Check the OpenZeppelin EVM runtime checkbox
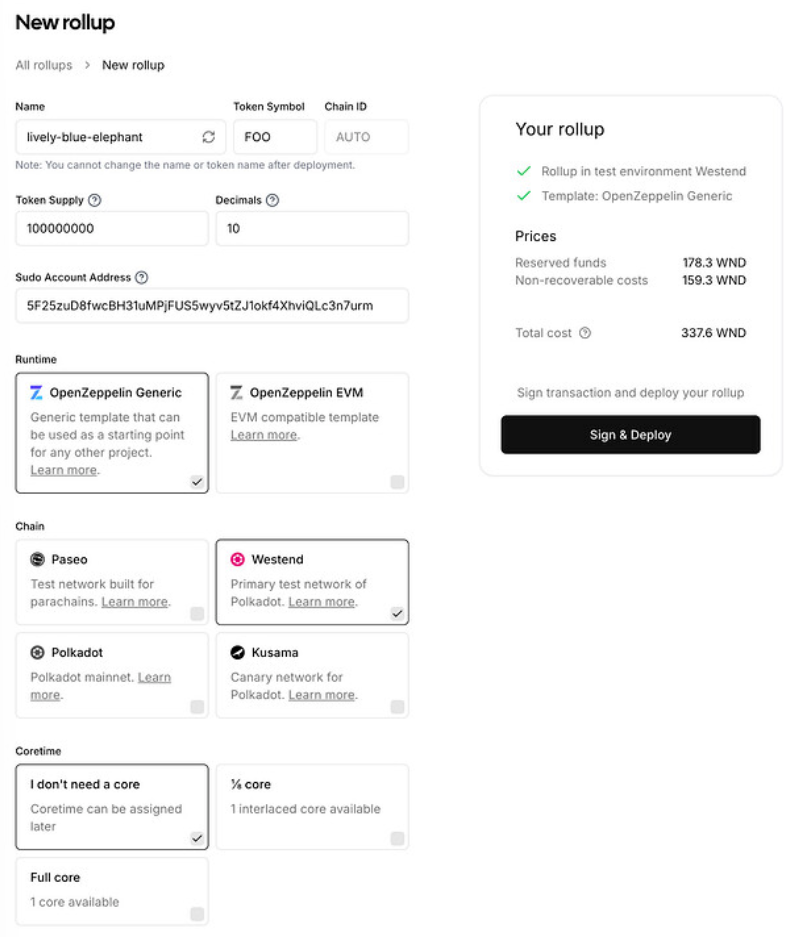 coord(397,482)
